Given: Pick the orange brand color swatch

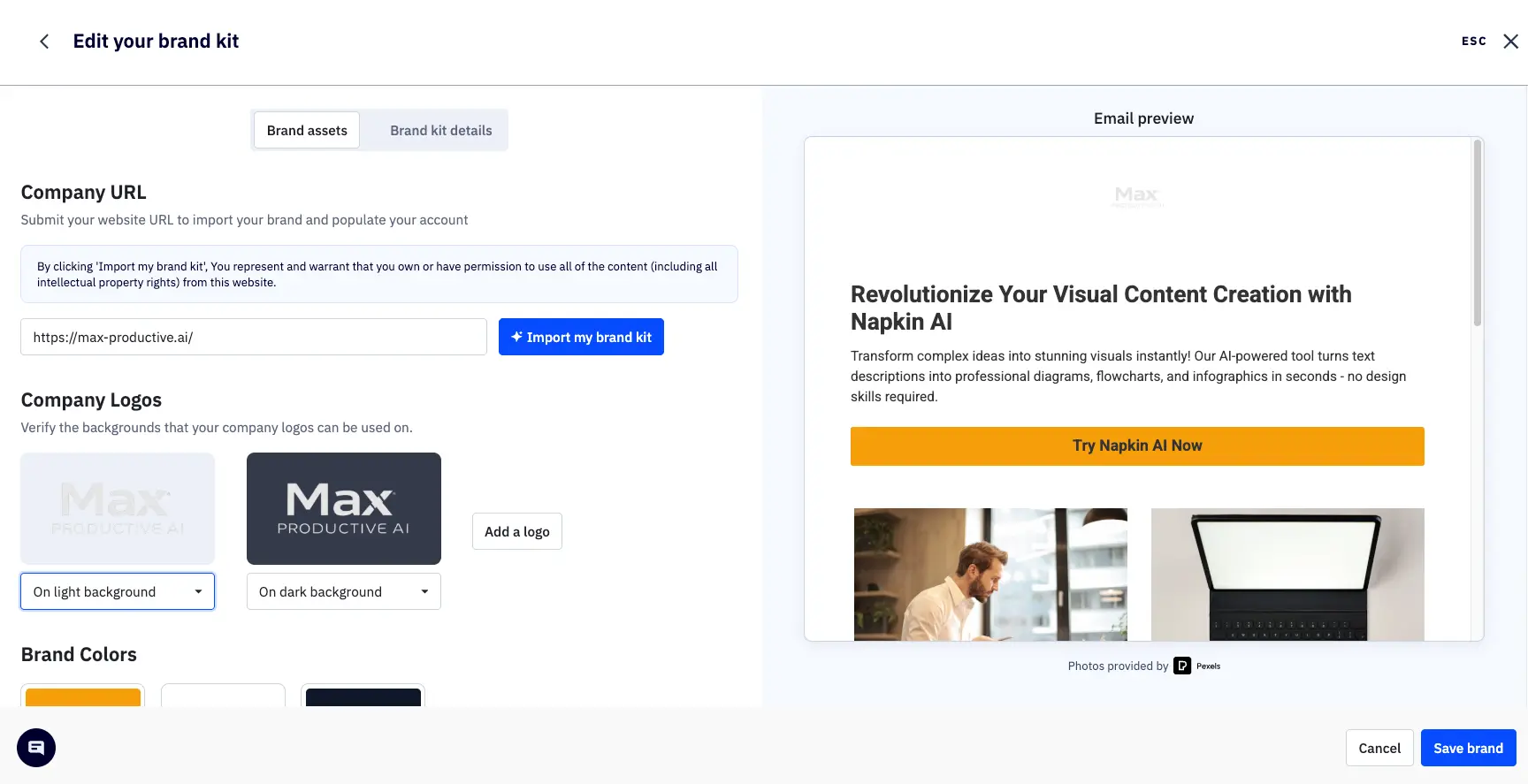Looking at the screenshot, I should tap(83, 696).
